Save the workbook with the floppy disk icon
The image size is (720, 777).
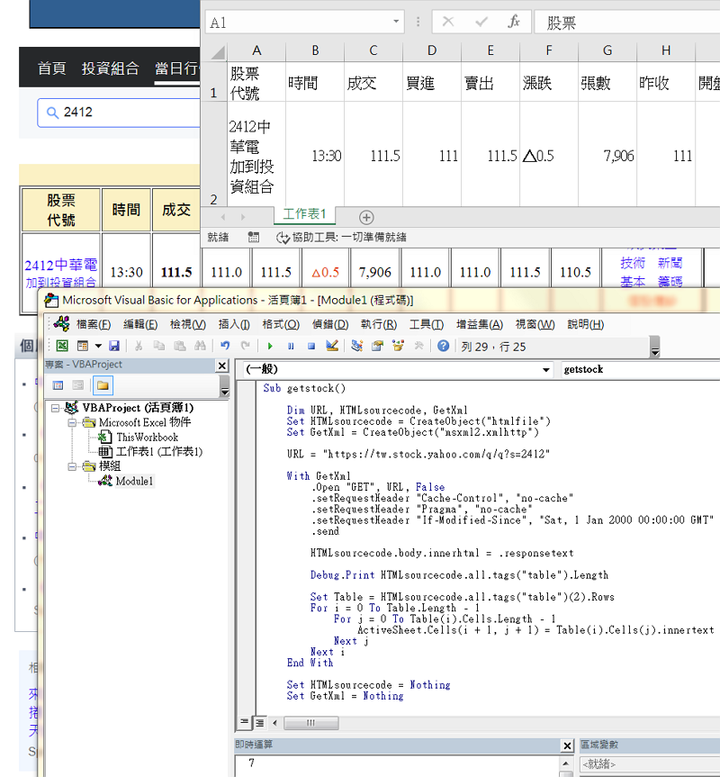pos(114,346)
